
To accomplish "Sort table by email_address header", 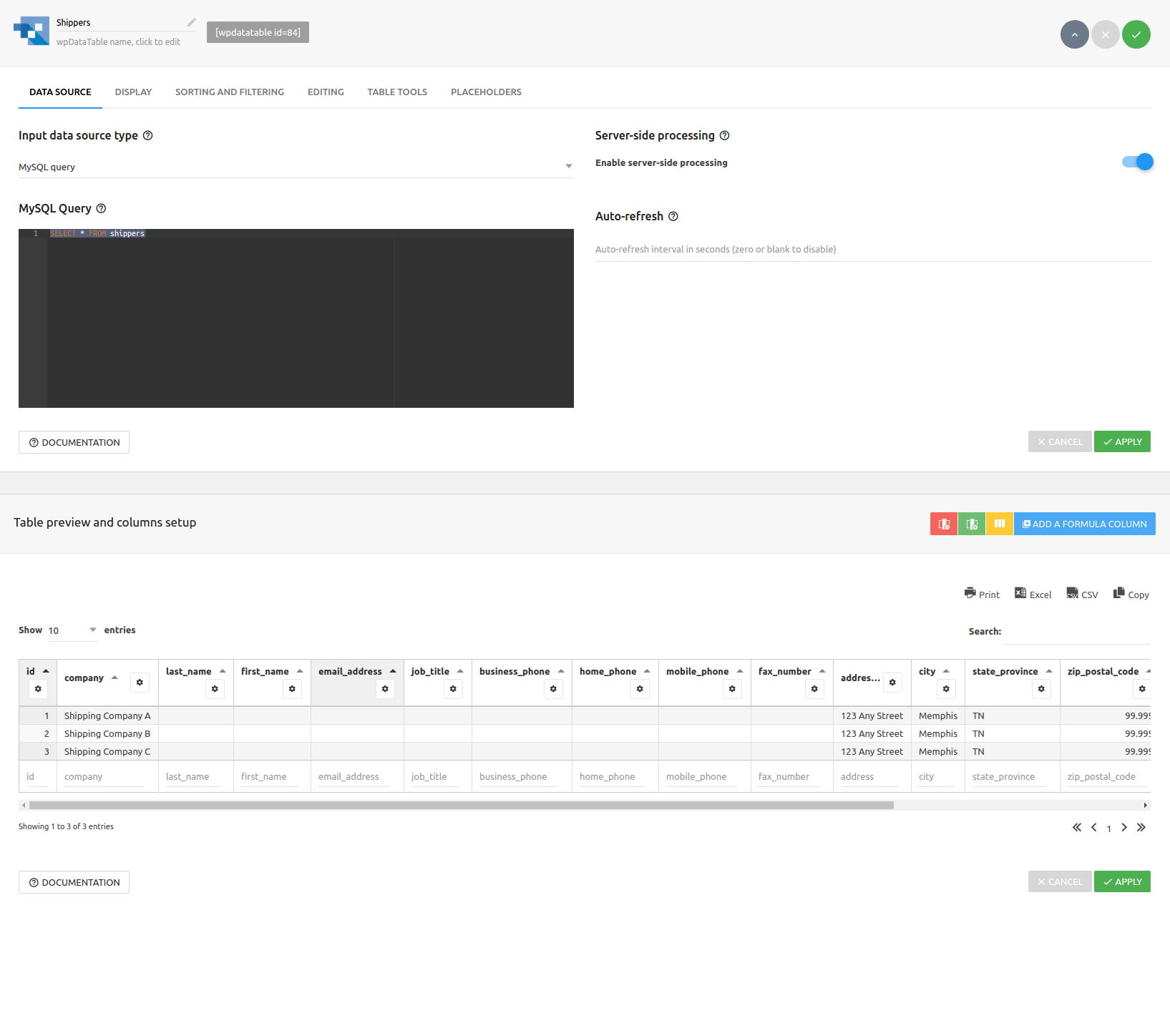I will pyautogui.click(x=357, y=671).
